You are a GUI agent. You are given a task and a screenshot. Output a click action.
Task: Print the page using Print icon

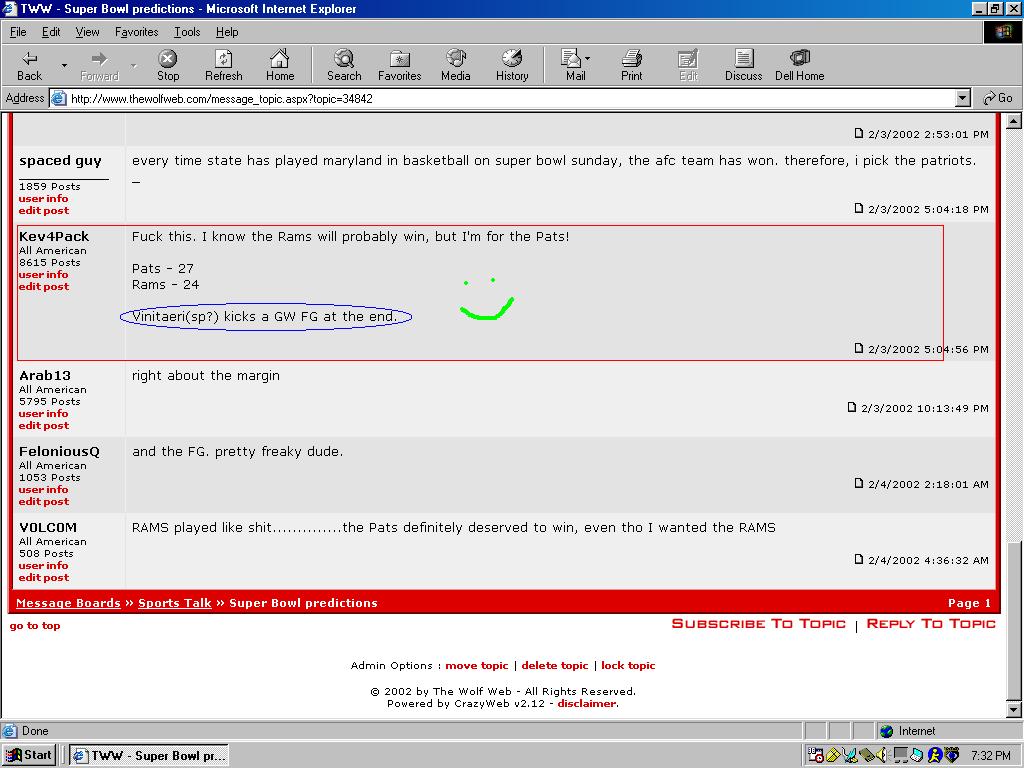pos(632,65)
